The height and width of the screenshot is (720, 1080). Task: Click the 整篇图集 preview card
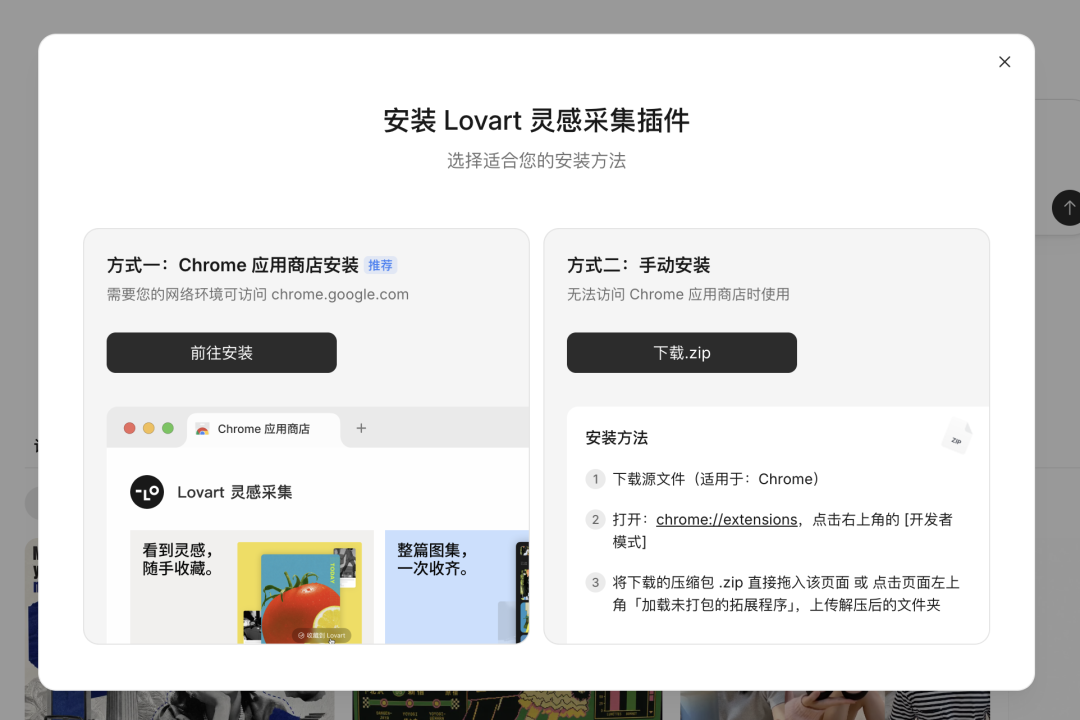pos(457,587)
